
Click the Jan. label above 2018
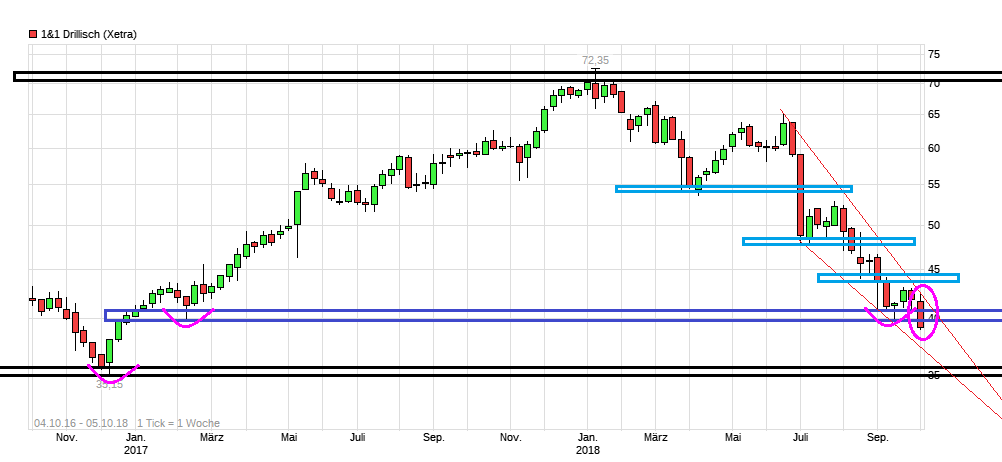pyautogui.click(x=588, y=438)
